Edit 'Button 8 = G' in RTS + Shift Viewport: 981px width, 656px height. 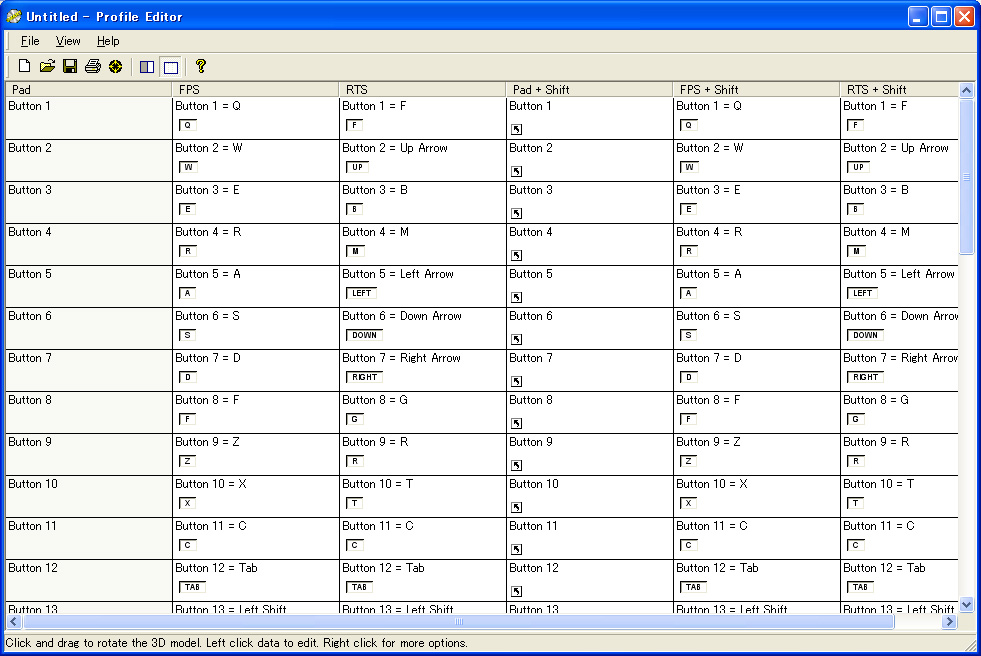[899, 412]
